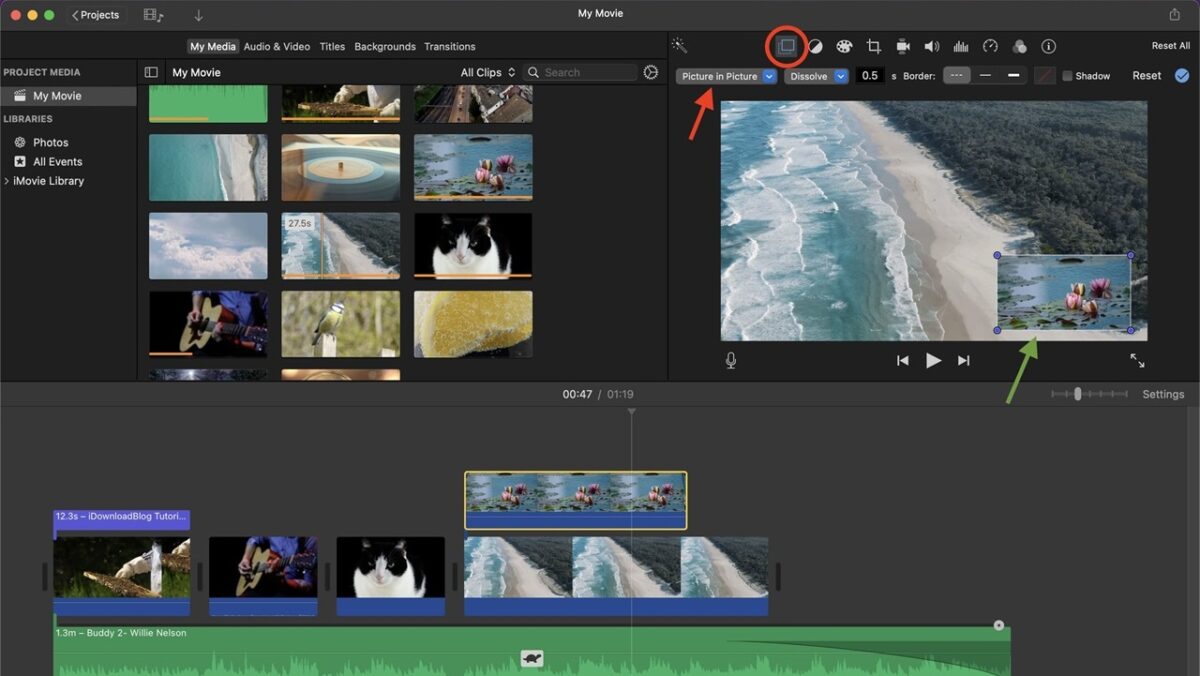1200x676 pixels.
Task: Click the Search field in browser
Action: tap(580, 72)
